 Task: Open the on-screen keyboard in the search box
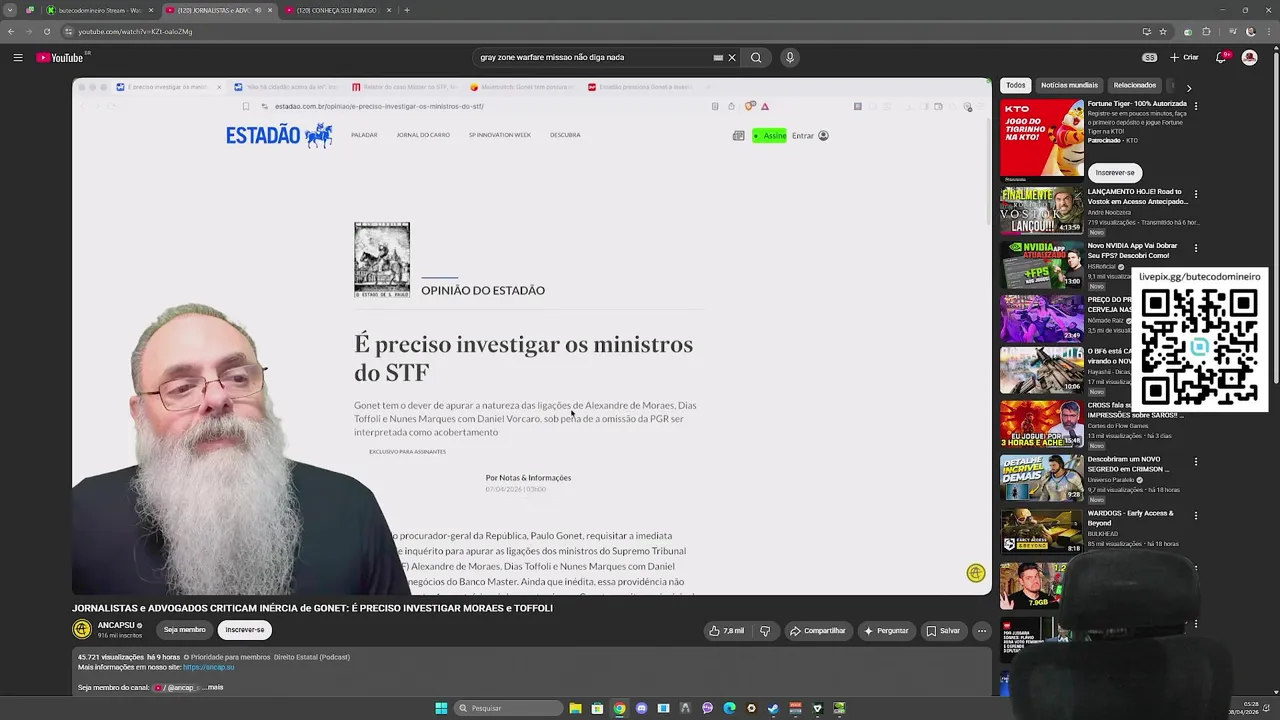tap(718, 58)
